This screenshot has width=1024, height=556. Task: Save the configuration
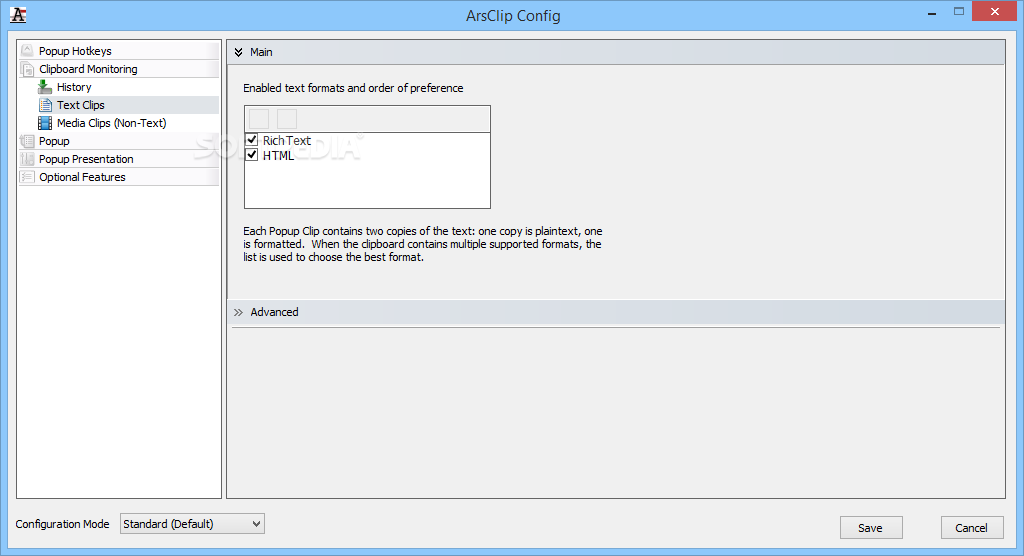pyautogui.click(x=871, y=528)
